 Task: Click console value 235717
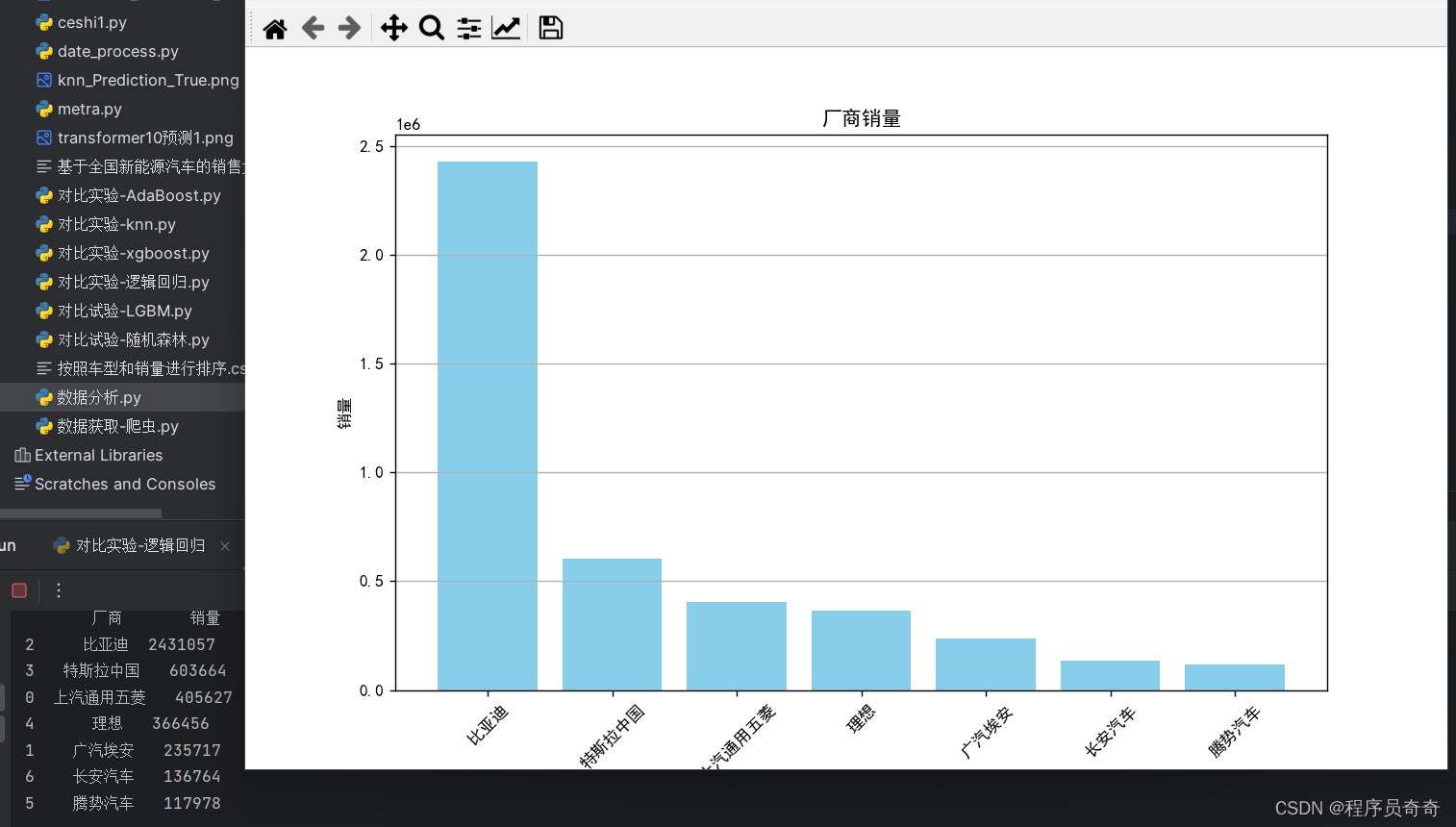click(x=192, y=750)
